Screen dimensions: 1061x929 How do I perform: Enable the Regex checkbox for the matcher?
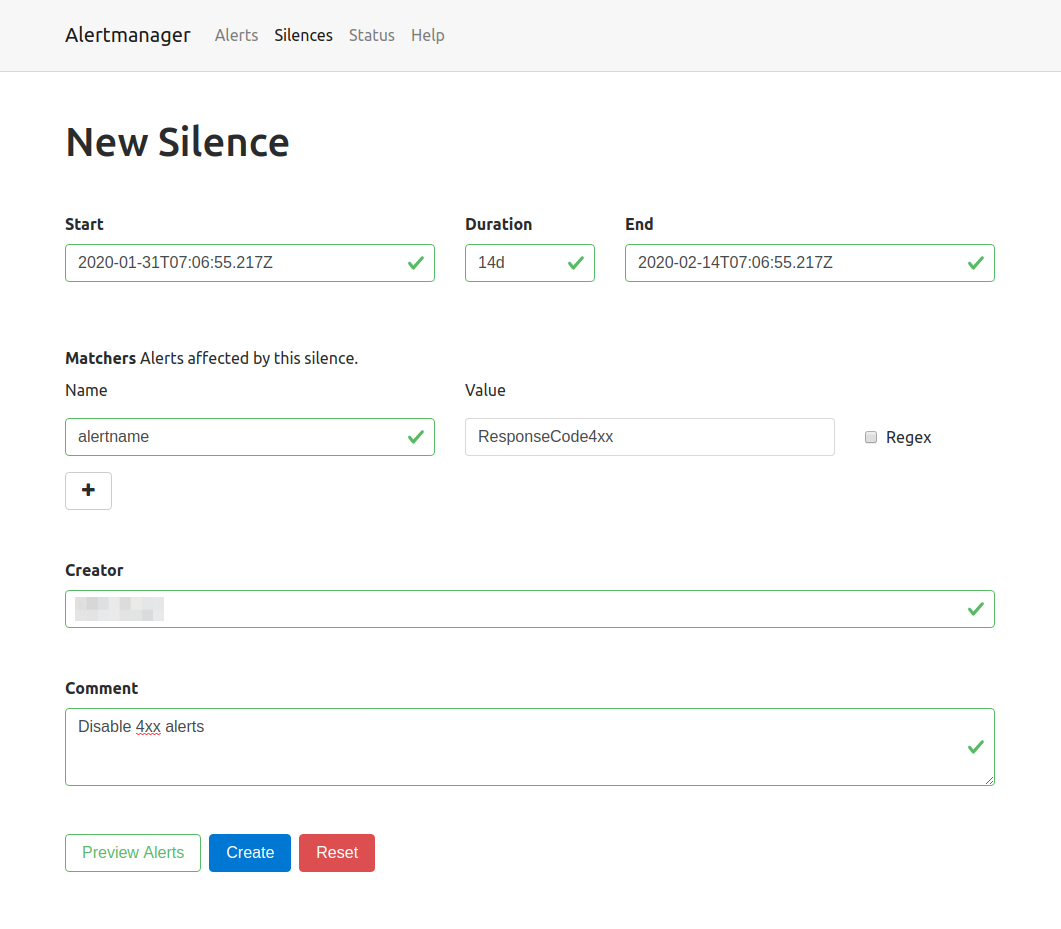tap(870, 436)
